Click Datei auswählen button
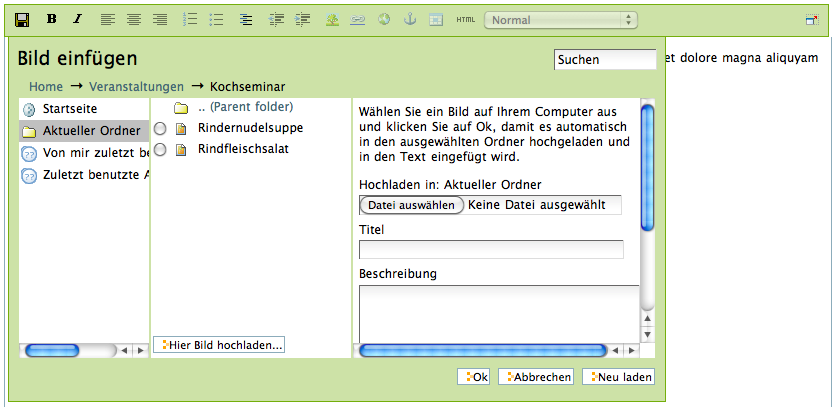839x407 pixels. [x=411, y=205]
